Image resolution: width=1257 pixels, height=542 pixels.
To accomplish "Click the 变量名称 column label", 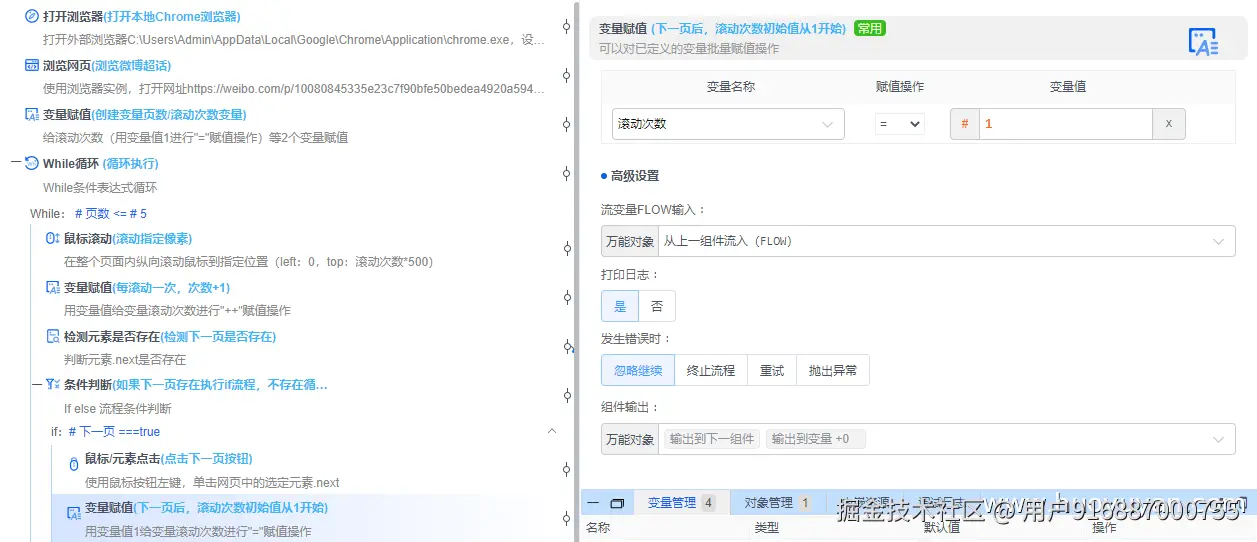I will pos(731,87).
